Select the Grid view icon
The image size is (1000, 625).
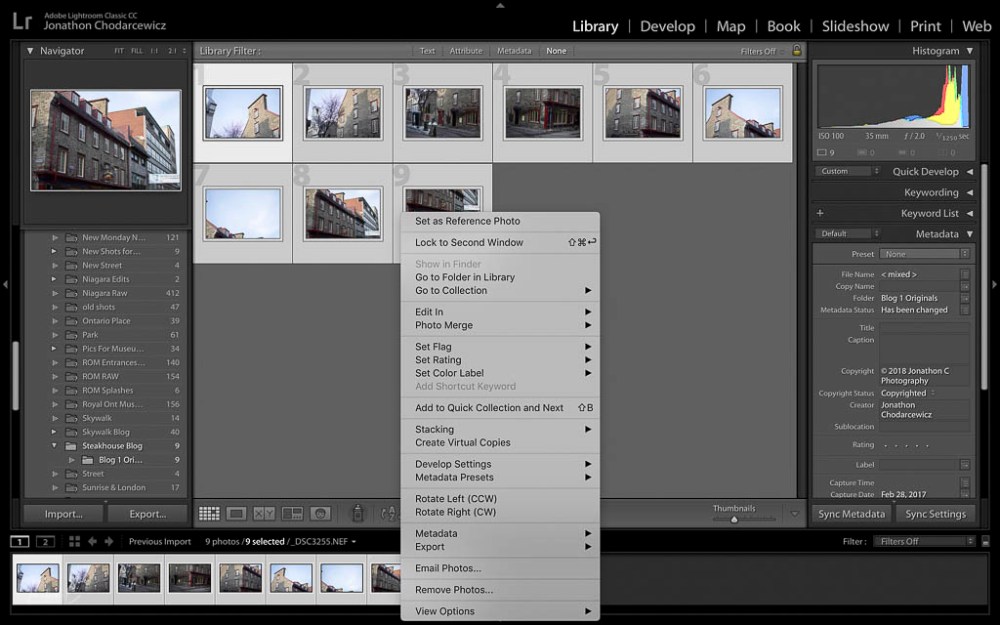[x=209, y=513]
